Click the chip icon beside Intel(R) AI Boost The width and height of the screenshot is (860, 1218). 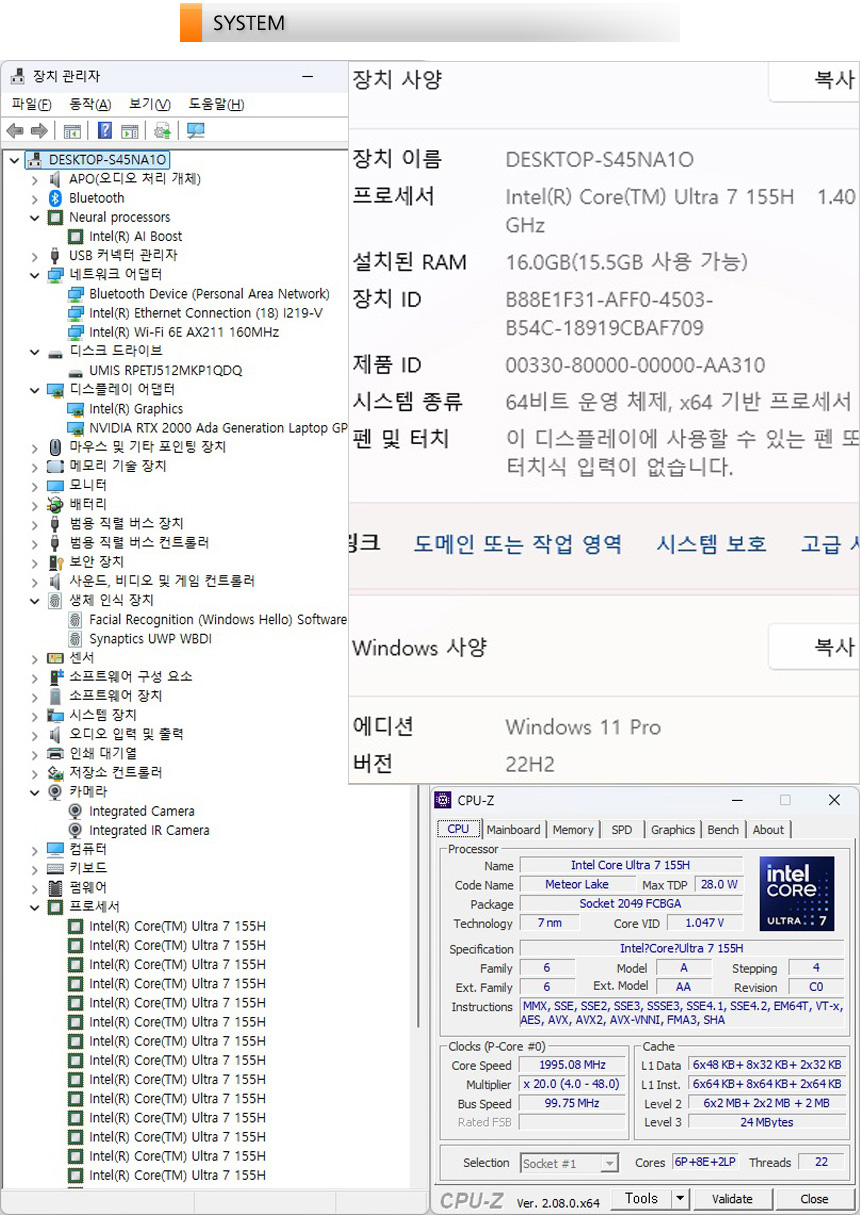(75, 237)
